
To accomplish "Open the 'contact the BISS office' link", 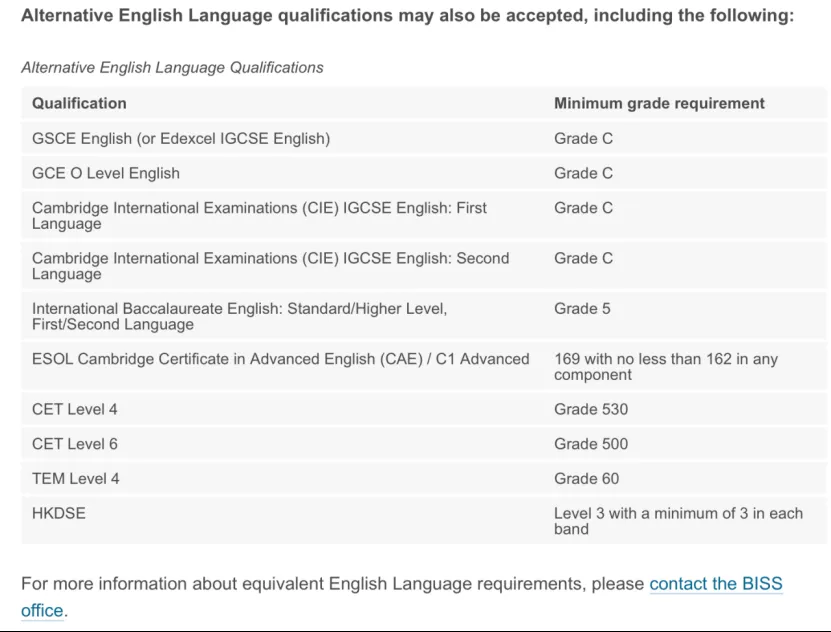I will click(x=715, y=584).
